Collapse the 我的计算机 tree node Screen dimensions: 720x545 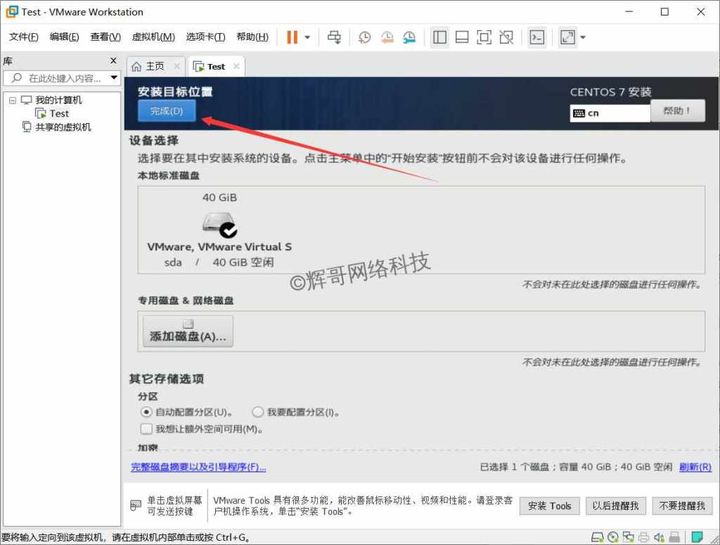tap(12, 100)
